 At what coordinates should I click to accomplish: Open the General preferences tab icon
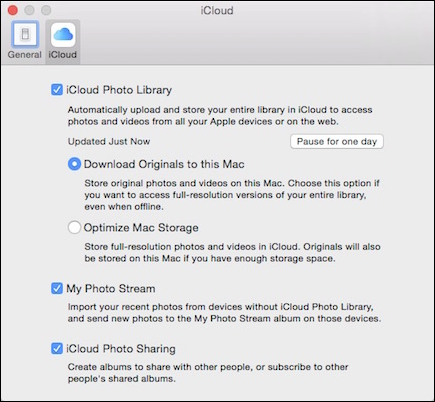[x=25, y=34]
